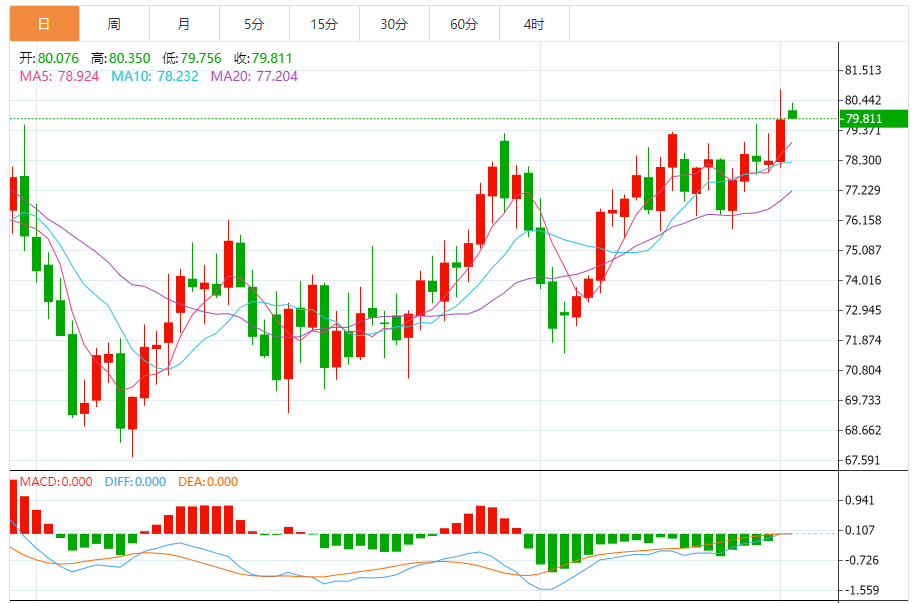
Task: Click the open price 80.076 value
Action: [59, 59]
